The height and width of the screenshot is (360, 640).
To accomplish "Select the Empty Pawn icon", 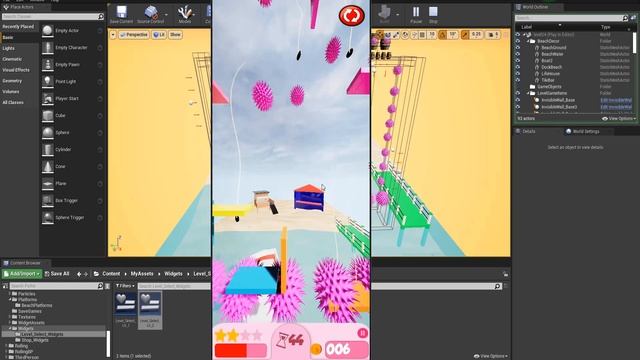I will [48, 64].
